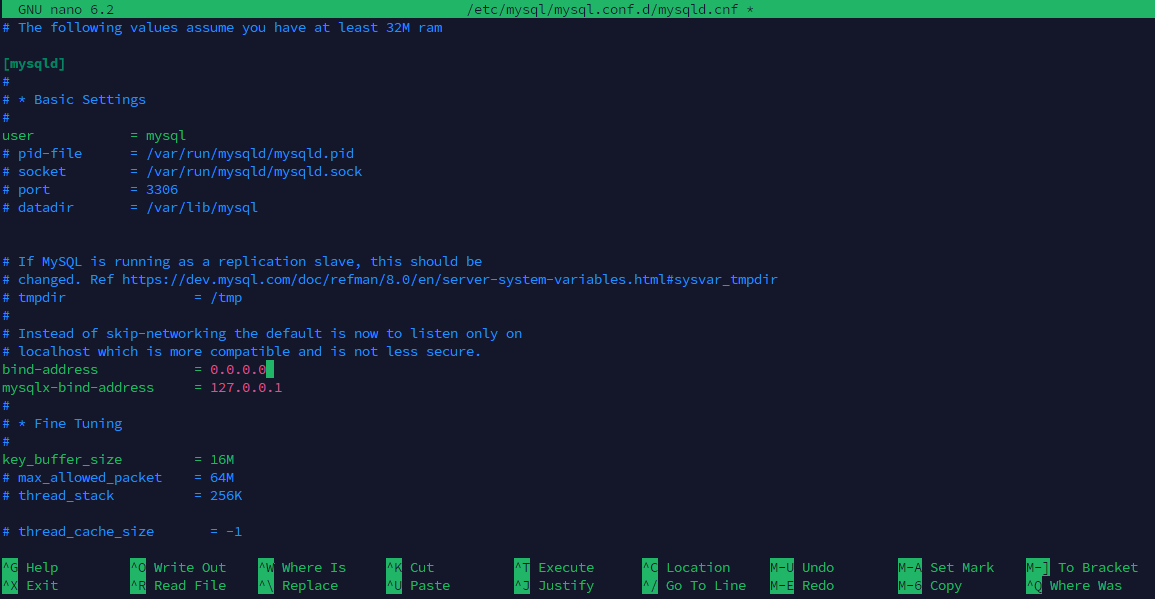Cut the current line
The width and height of the screenshot is (1155, 599).
click(x=423, y=567)
